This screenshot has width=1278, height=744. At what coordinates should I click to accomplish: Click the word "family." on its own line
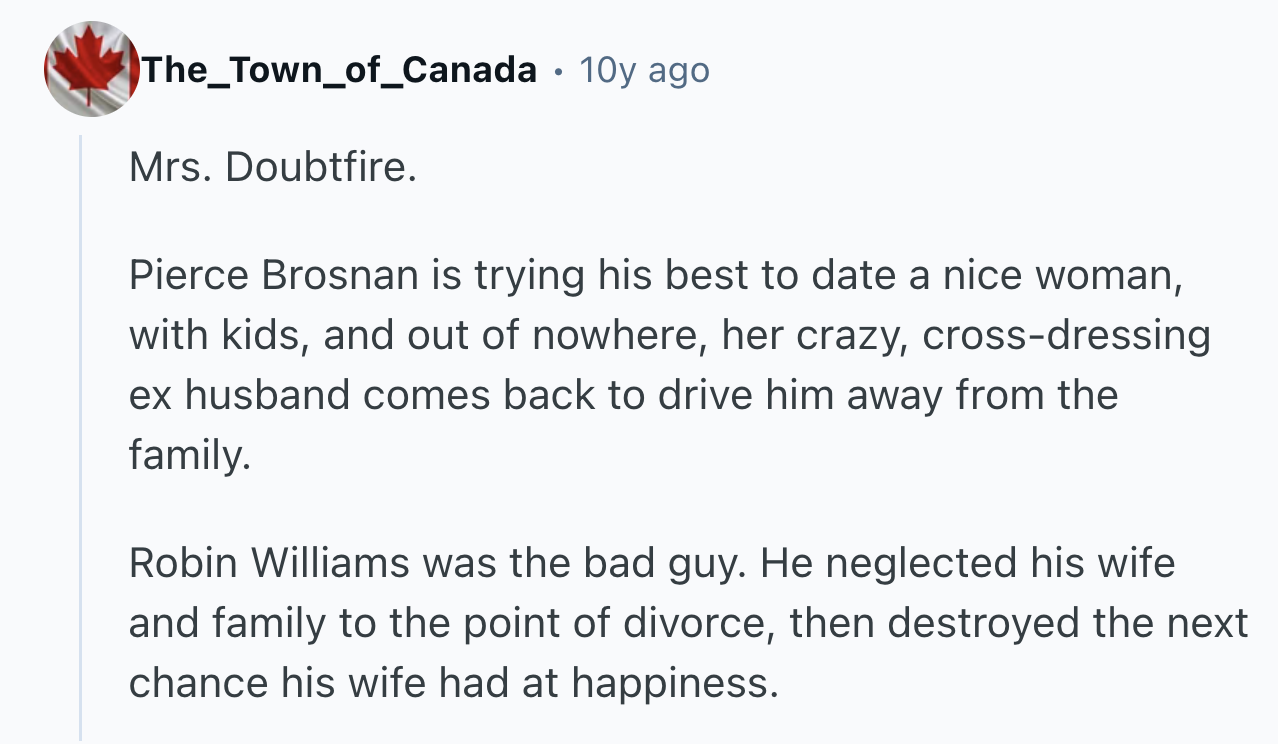pyautogui.click(x=187, y=455)
